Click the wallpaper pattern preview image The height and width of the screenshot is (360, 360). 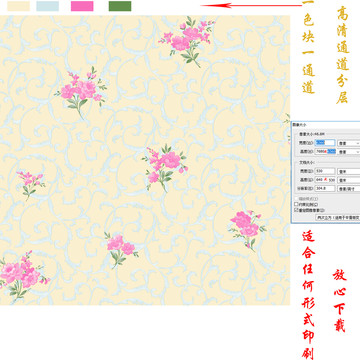[x=145, y=160]
